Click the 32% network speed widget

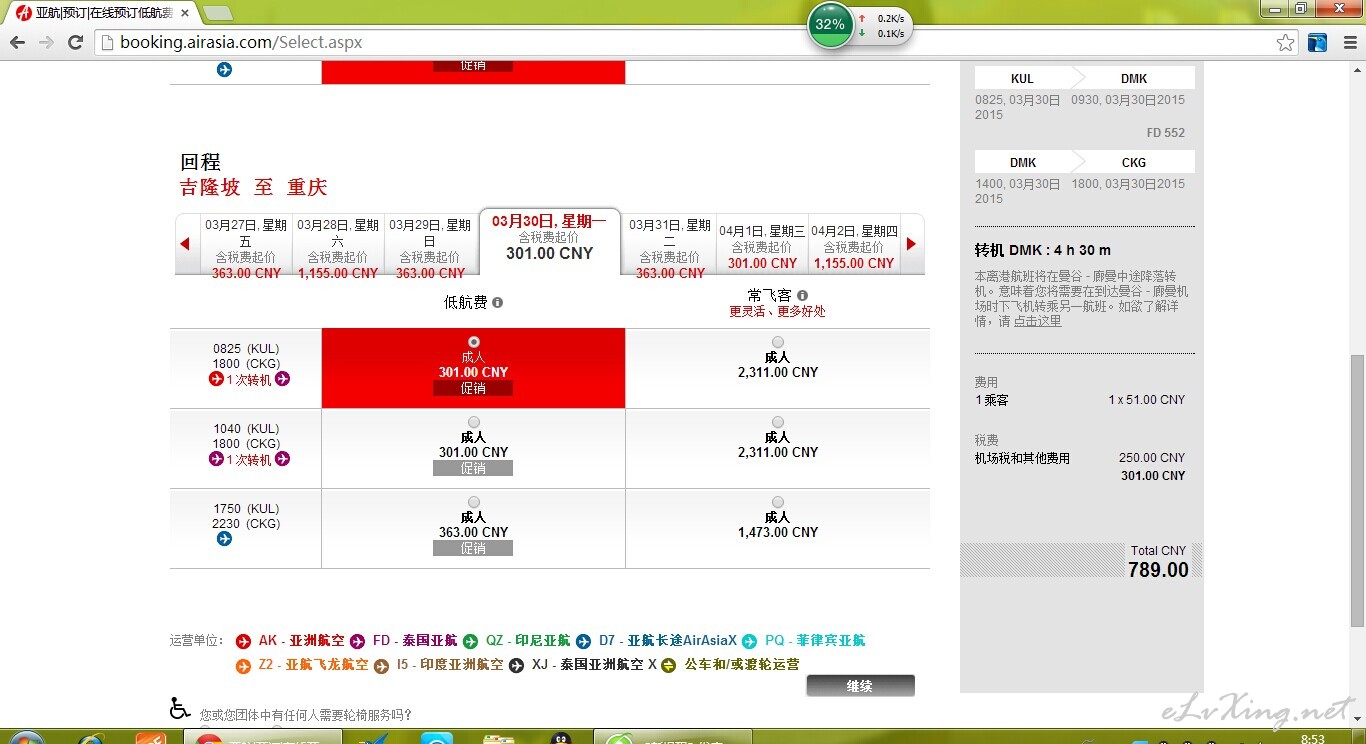[x=860, y=25]
